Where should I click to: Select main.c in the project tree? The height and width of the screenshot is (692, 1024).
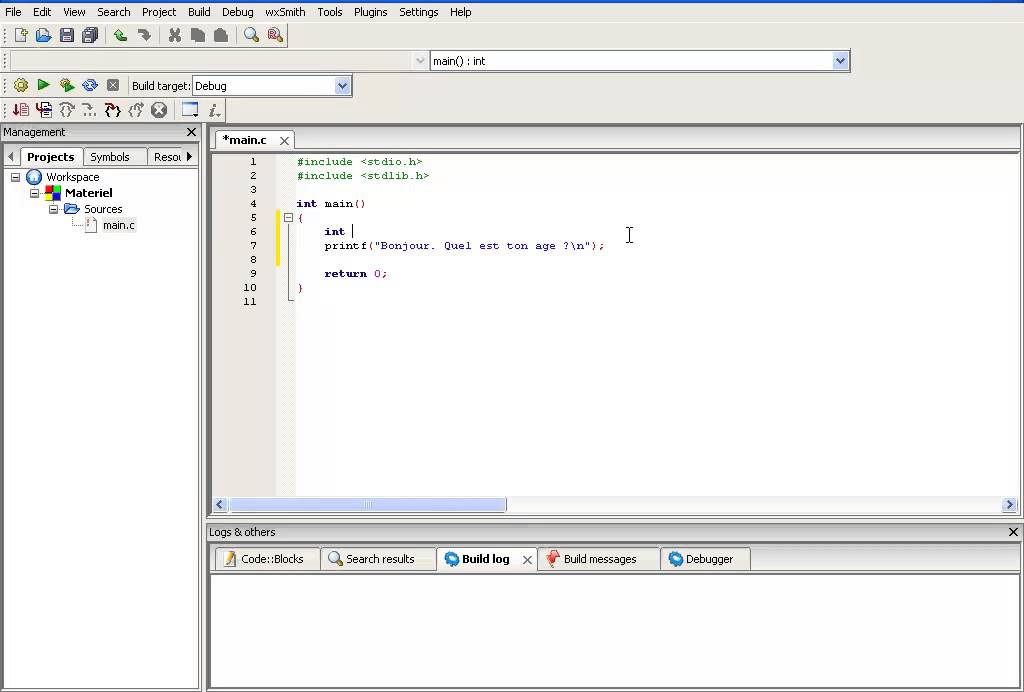point(119,225)
